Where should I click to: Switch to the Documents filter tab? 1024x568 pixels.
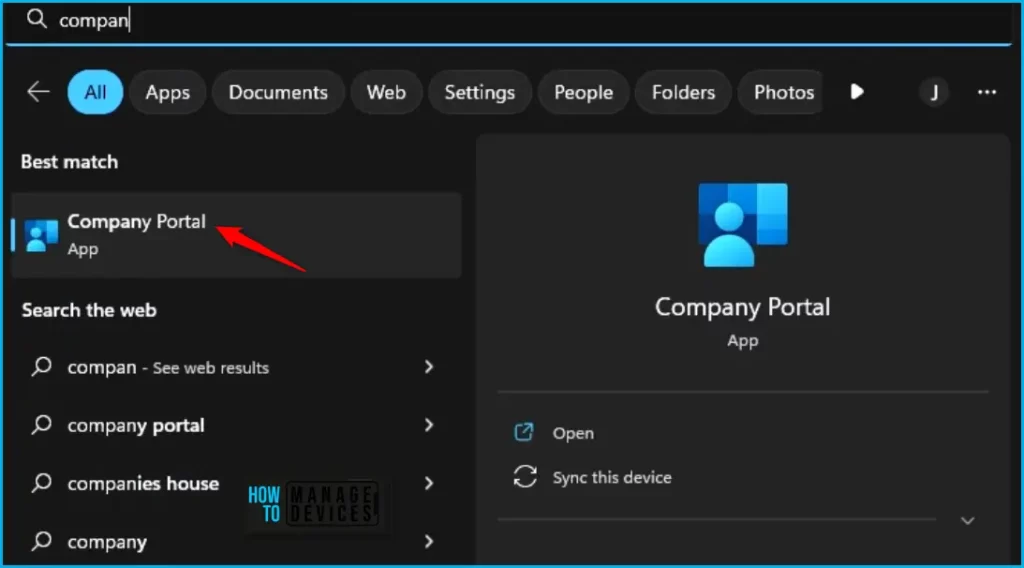[278, 92]
